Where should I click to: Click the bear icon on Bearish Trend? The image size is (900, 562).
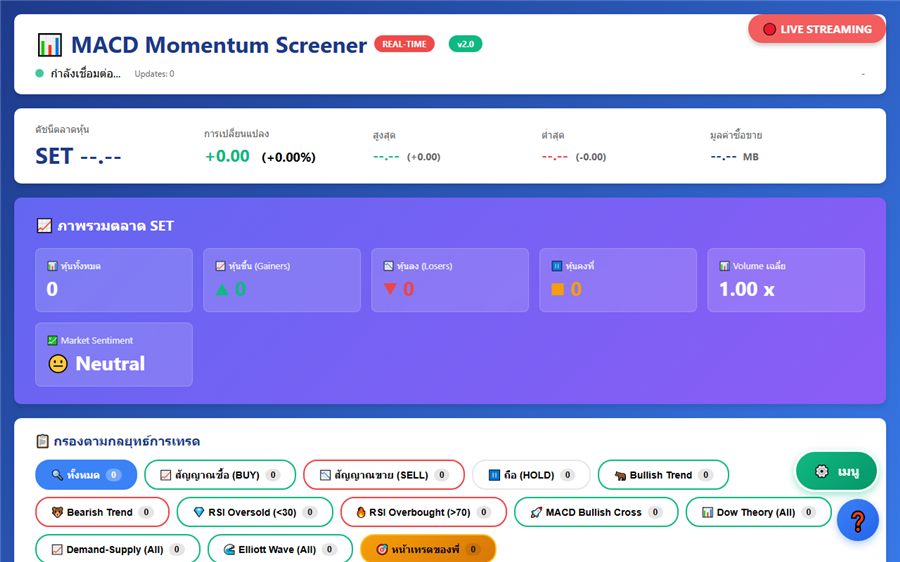click(57, 512)
